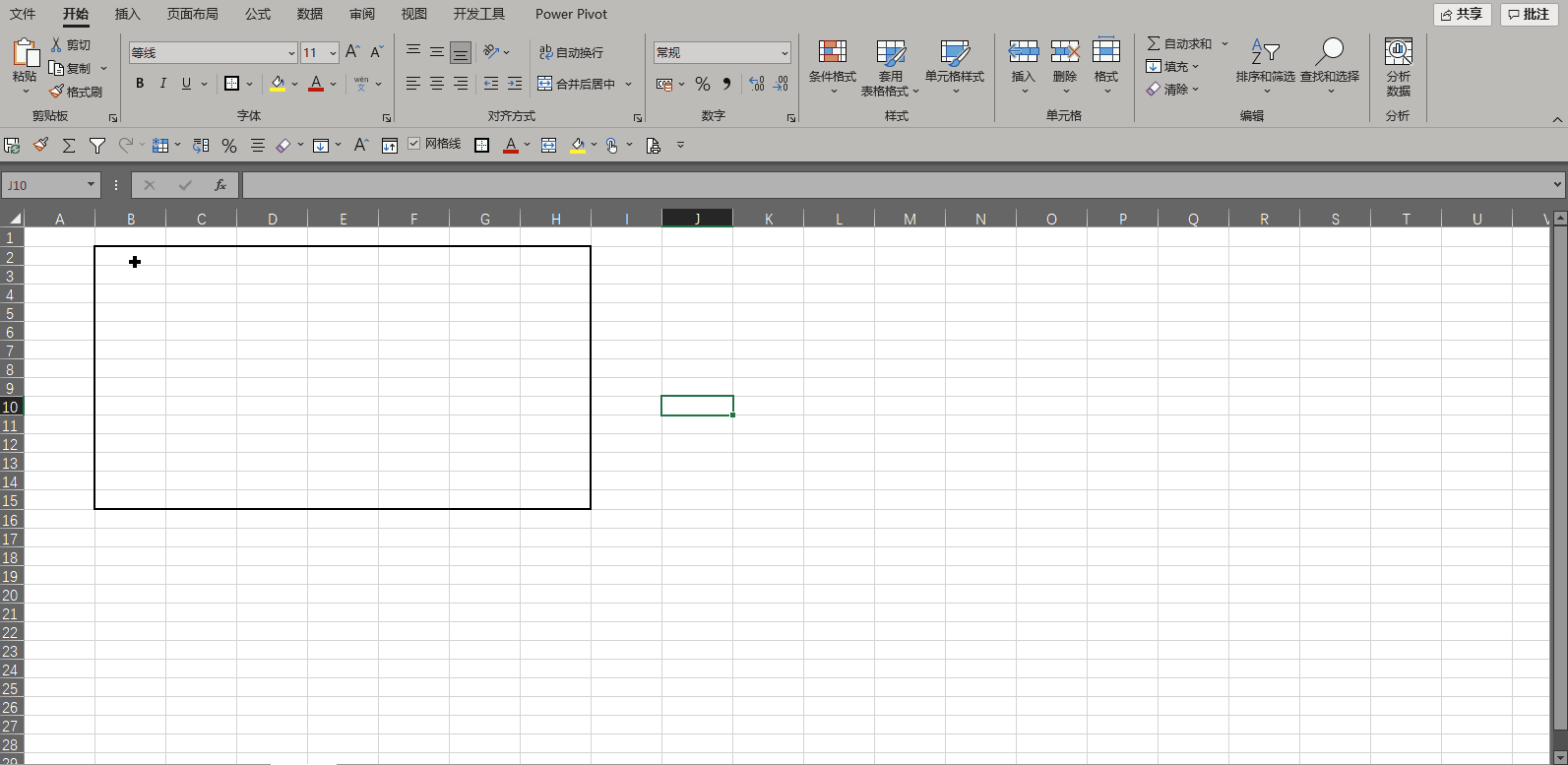Click the increase indent icon
1568x765 pixels.
(x=514, y=84)
